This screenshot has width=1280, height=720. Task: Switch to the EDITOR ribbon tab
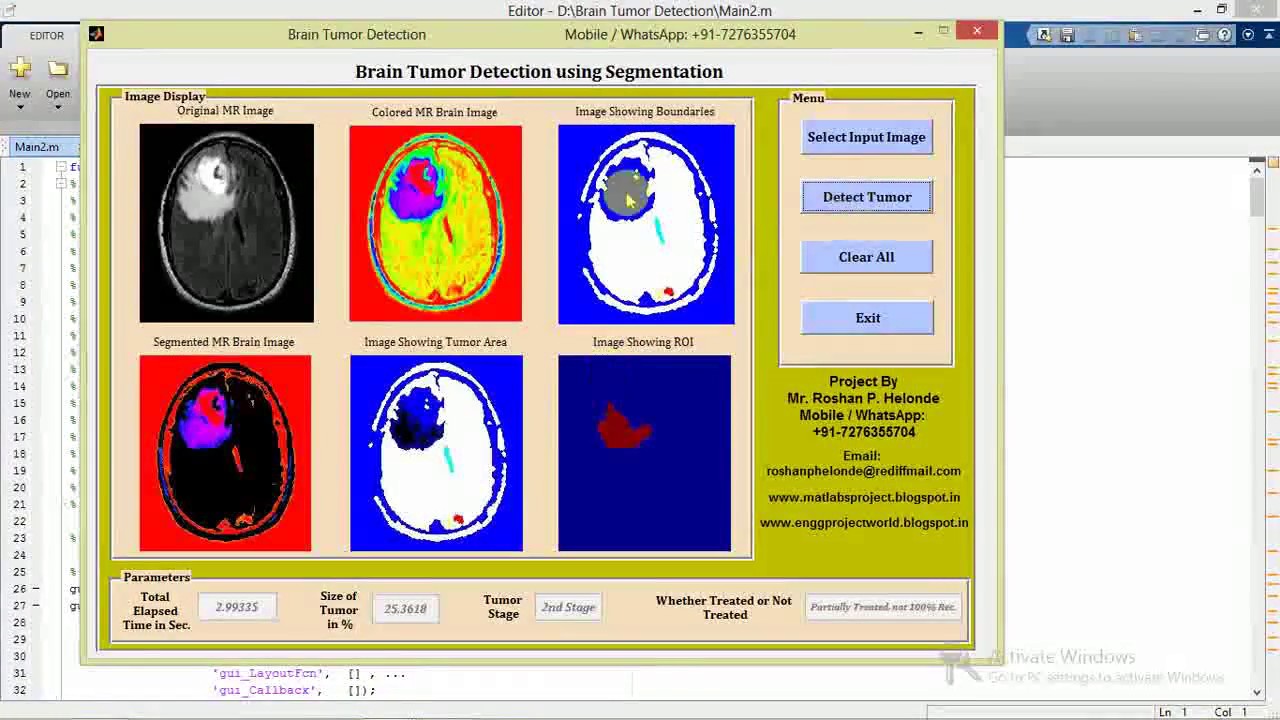46,36
